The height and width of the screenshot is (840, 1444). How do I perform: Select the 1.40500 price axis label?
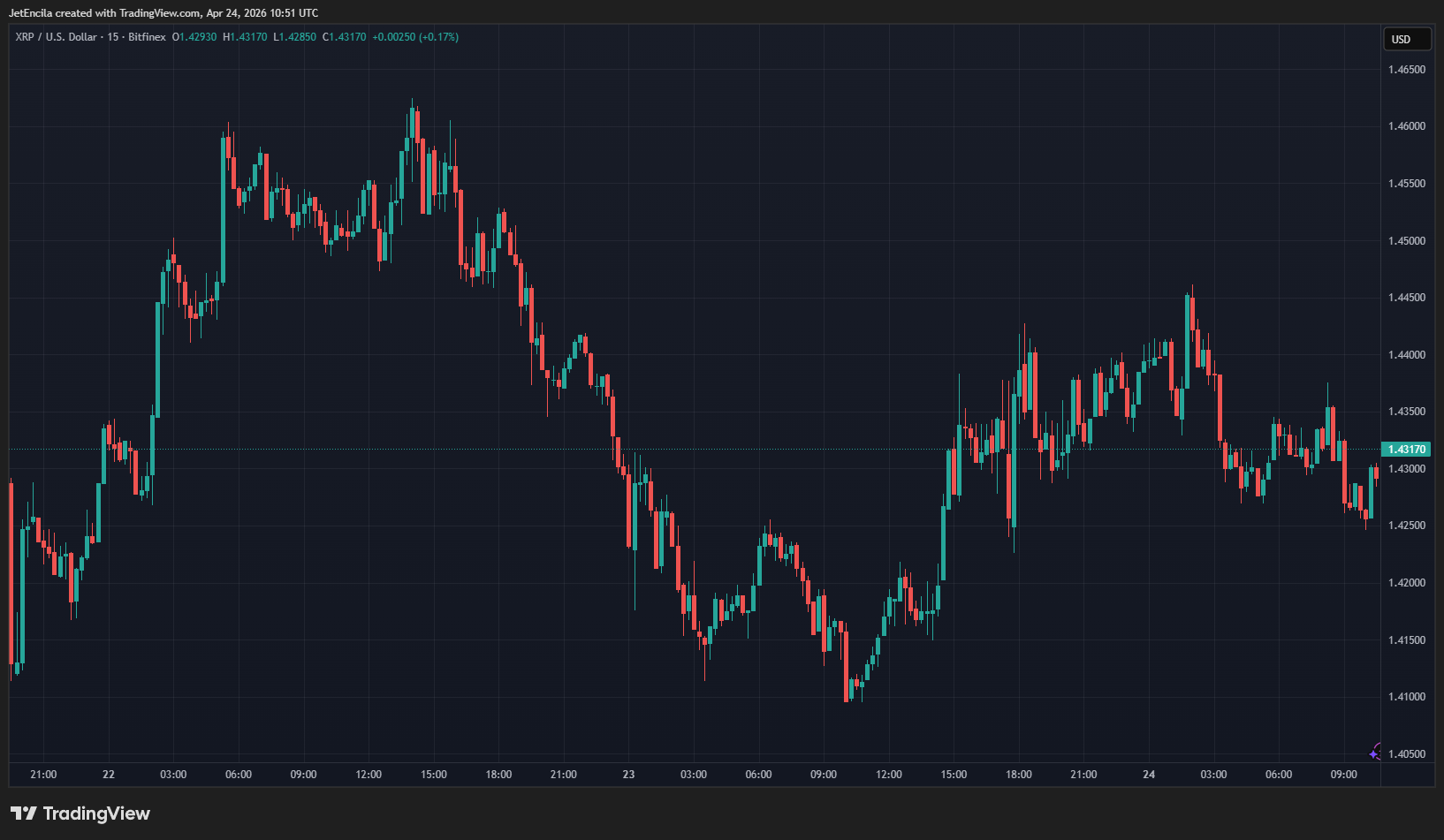pos(1406,754)
